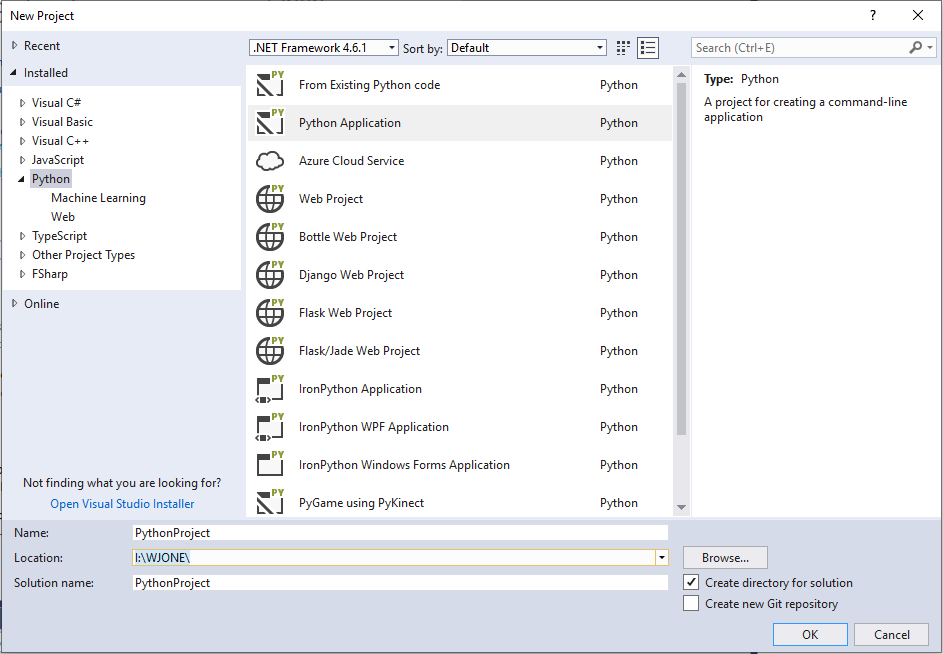Click the template list scrollbar thumb

tap(681, 259)
